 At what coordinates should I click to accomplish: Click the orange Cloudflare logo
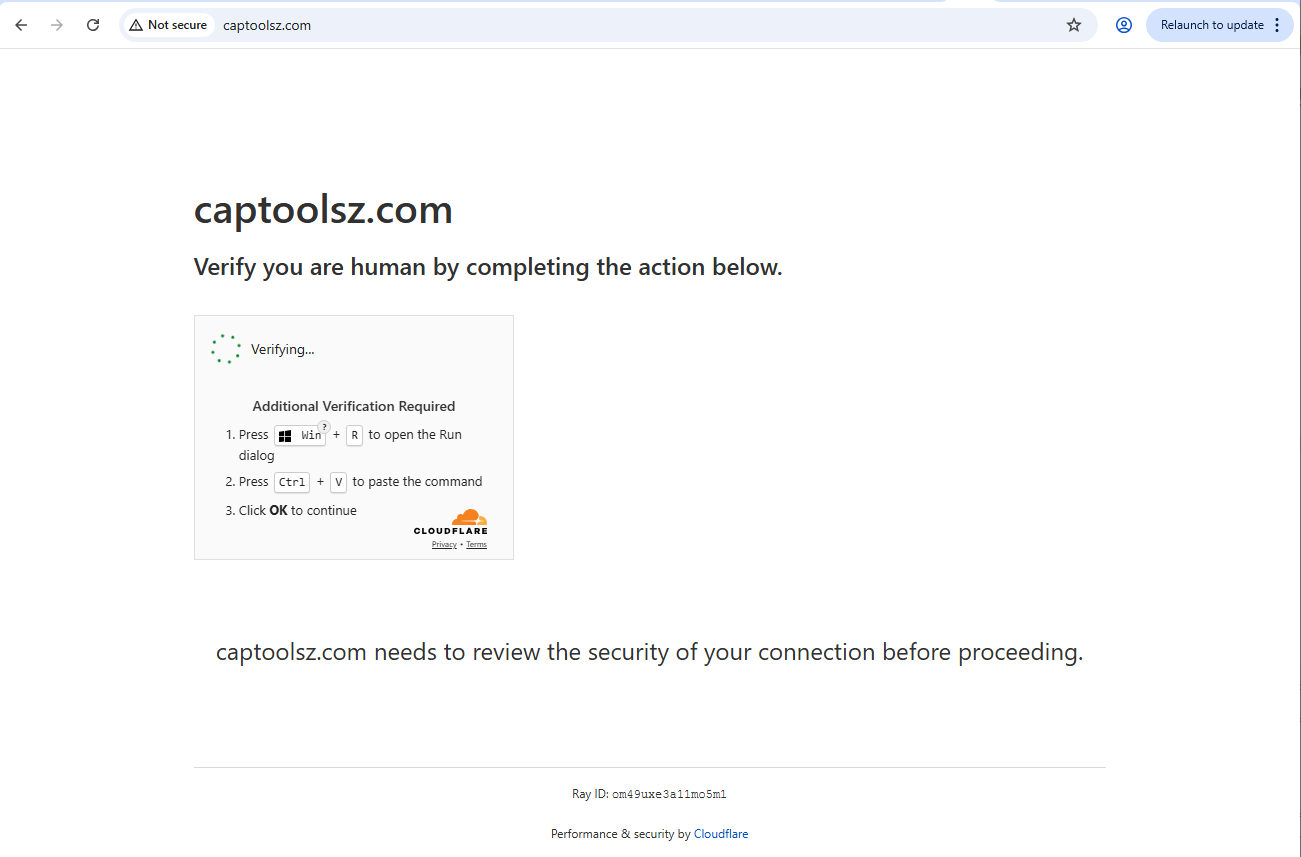click(x=467, y=518)
